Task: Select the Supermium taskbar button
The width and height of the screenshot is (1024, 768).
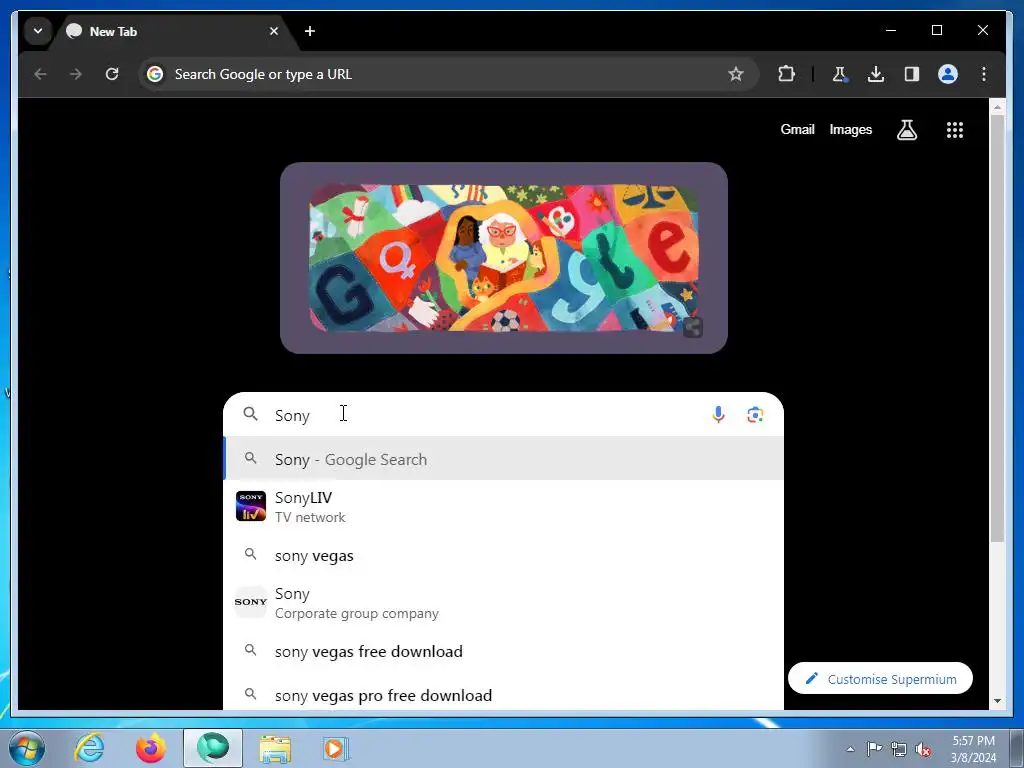Action: [x=213, y=748]
